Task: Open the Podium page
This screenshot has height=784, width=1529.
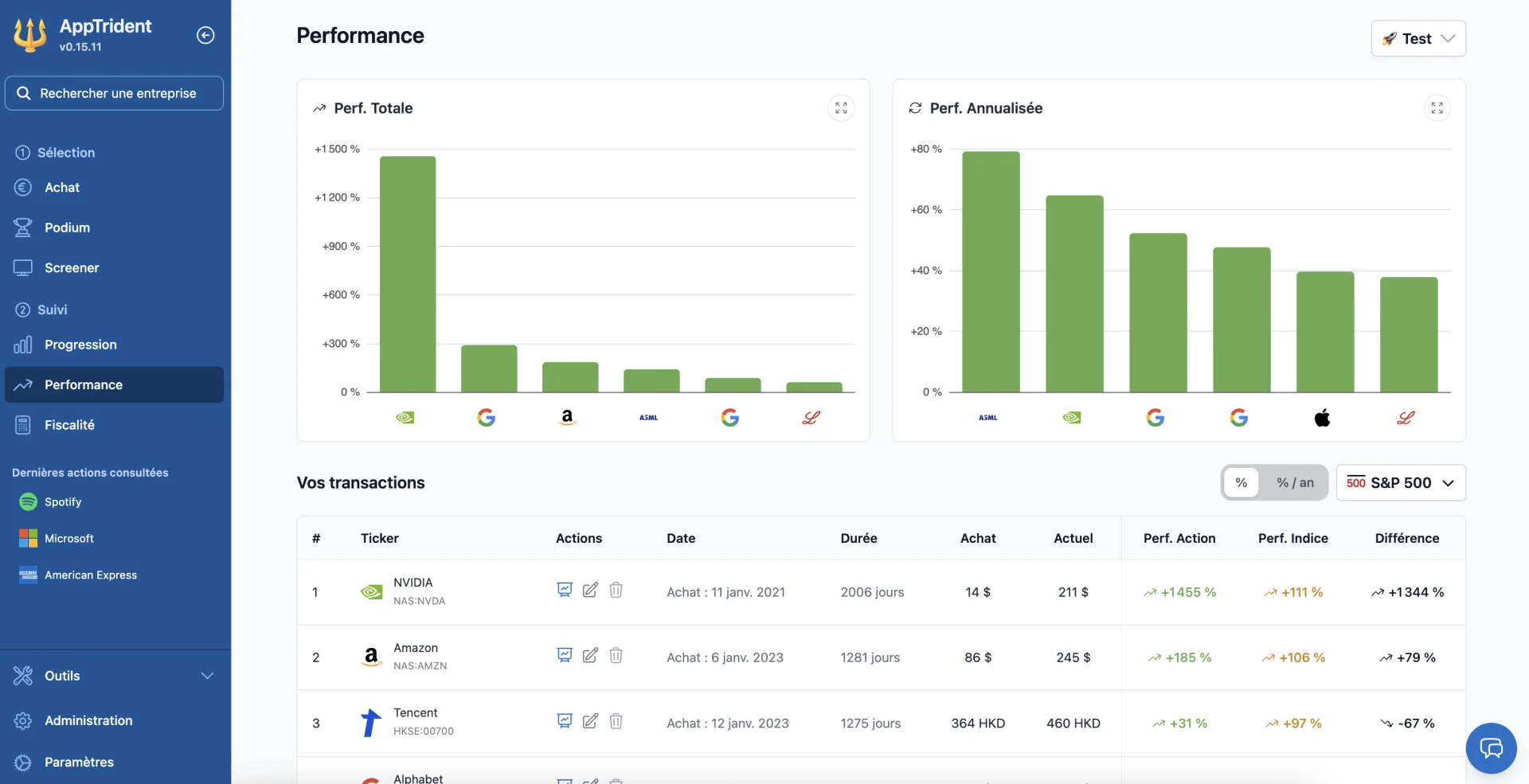Action: click(115, 228)
